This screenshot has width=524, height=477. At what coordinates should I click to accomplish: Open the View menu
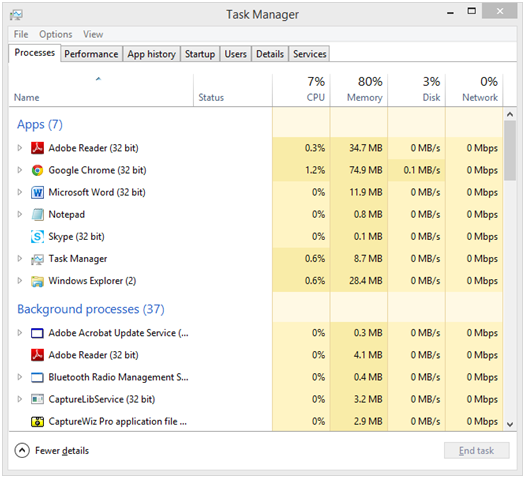coord(93,34)
